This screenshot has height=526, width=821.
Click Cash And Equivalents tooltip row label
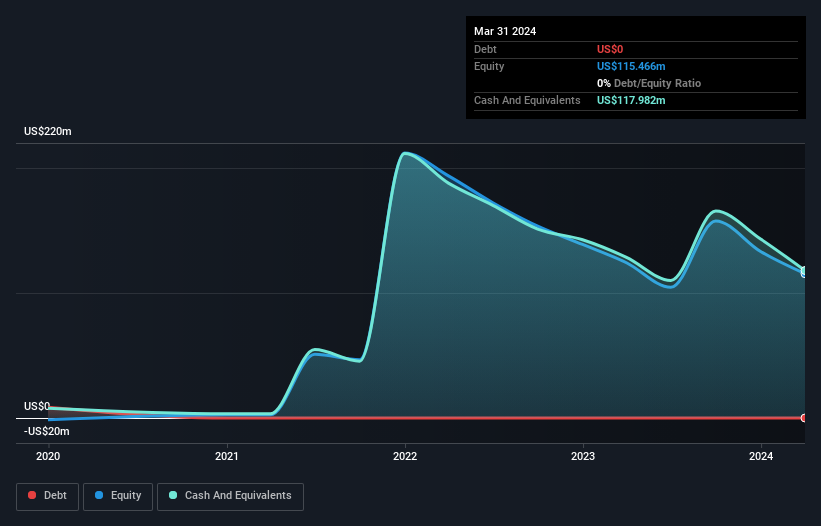527,100
